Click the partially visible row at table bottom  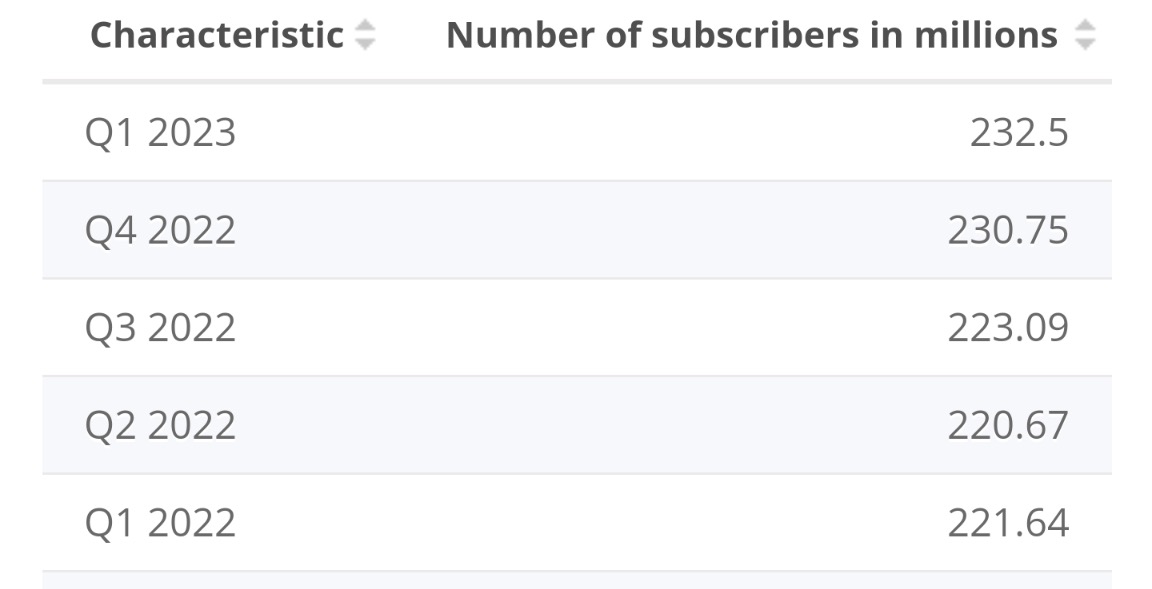(576, 580)
